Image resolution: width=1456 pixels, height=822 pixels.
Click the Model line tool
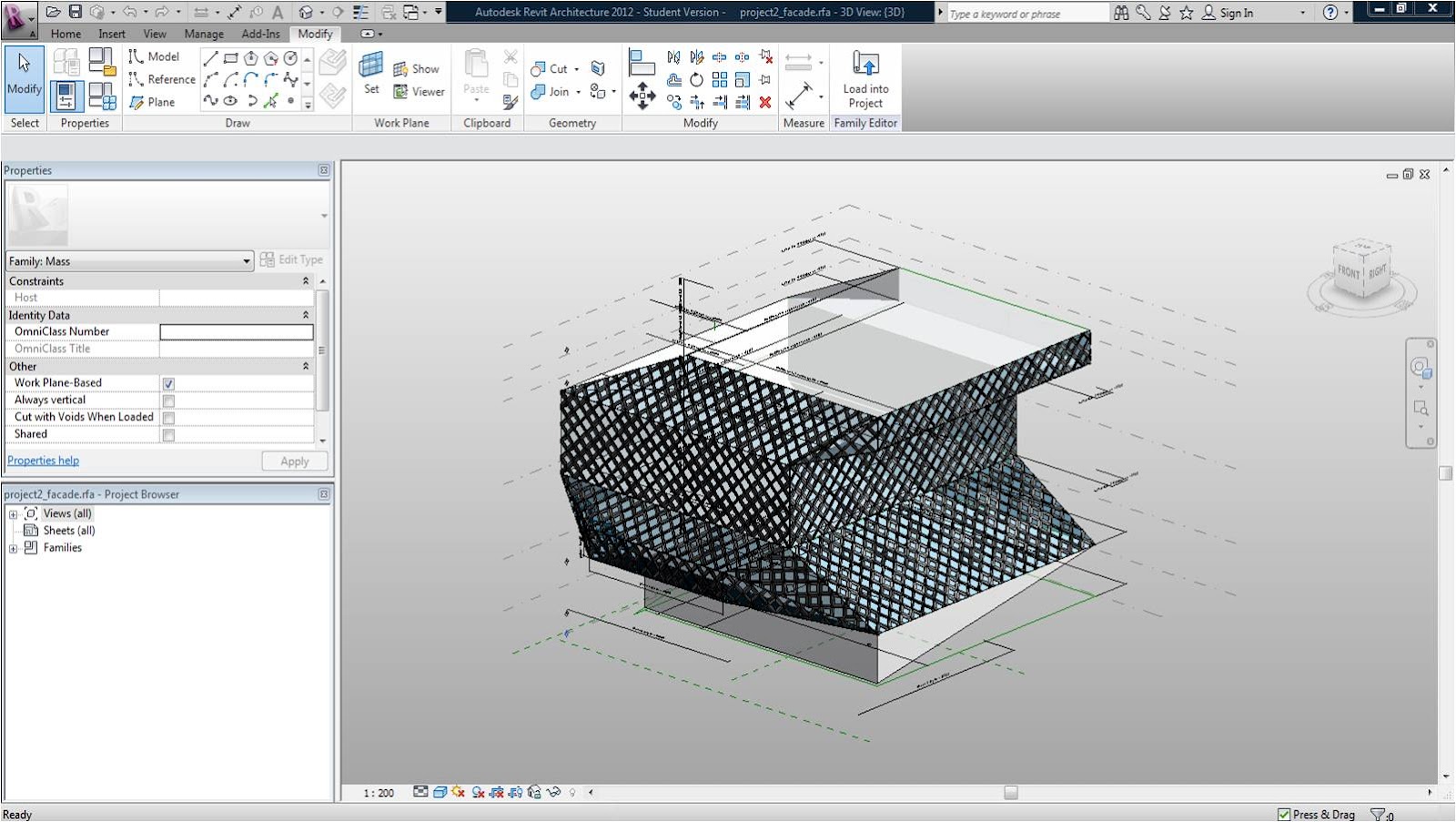[x=154, y=56]
